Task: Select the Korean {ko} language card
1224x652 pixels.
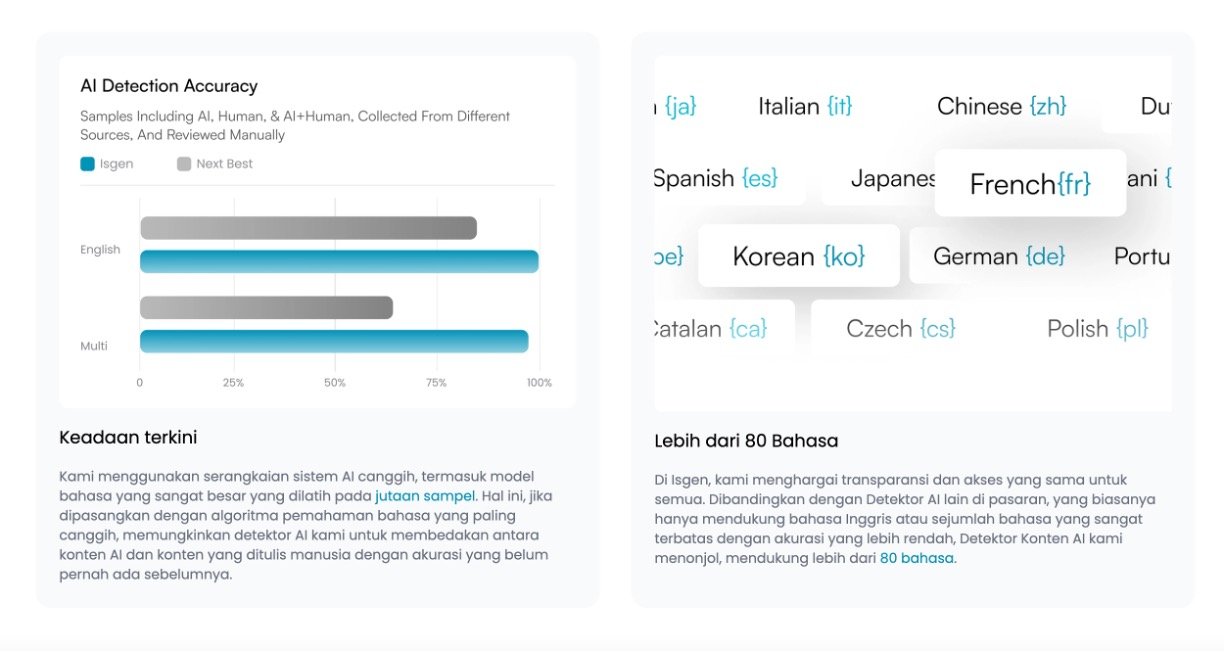Action: (798, 256)
